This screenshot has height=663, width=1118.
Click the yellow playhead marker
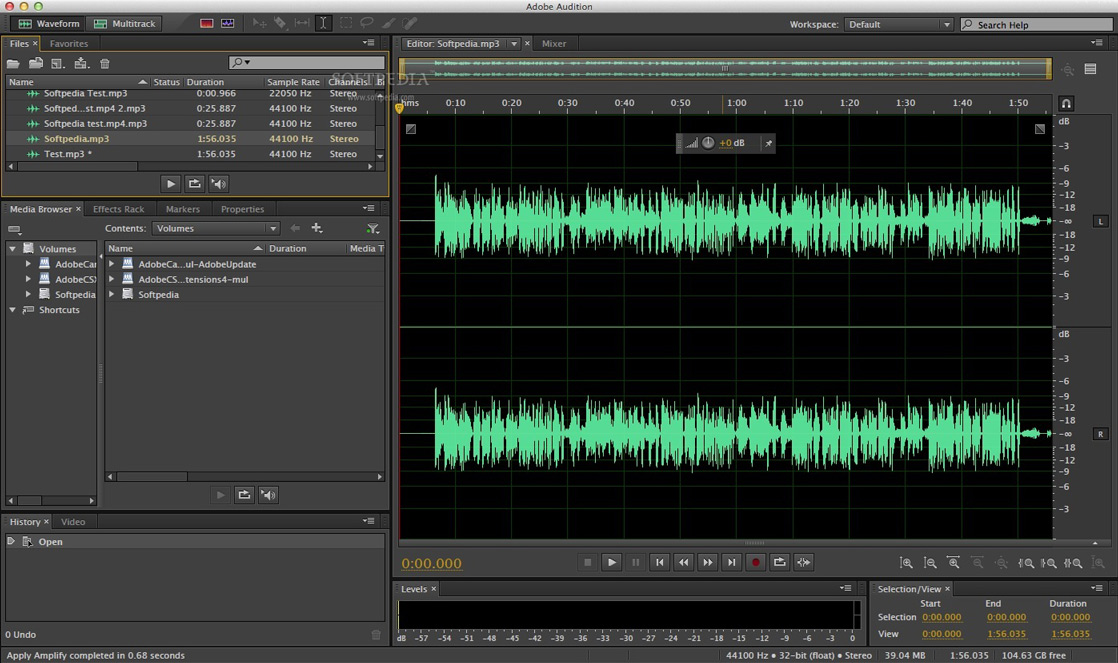[399, 108]
